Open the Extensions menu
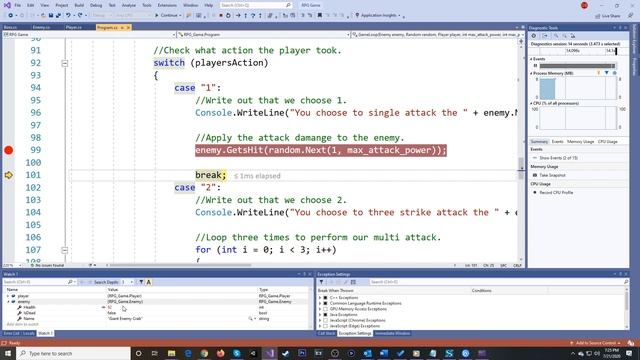Screen dimensions: 640x360 167,5
